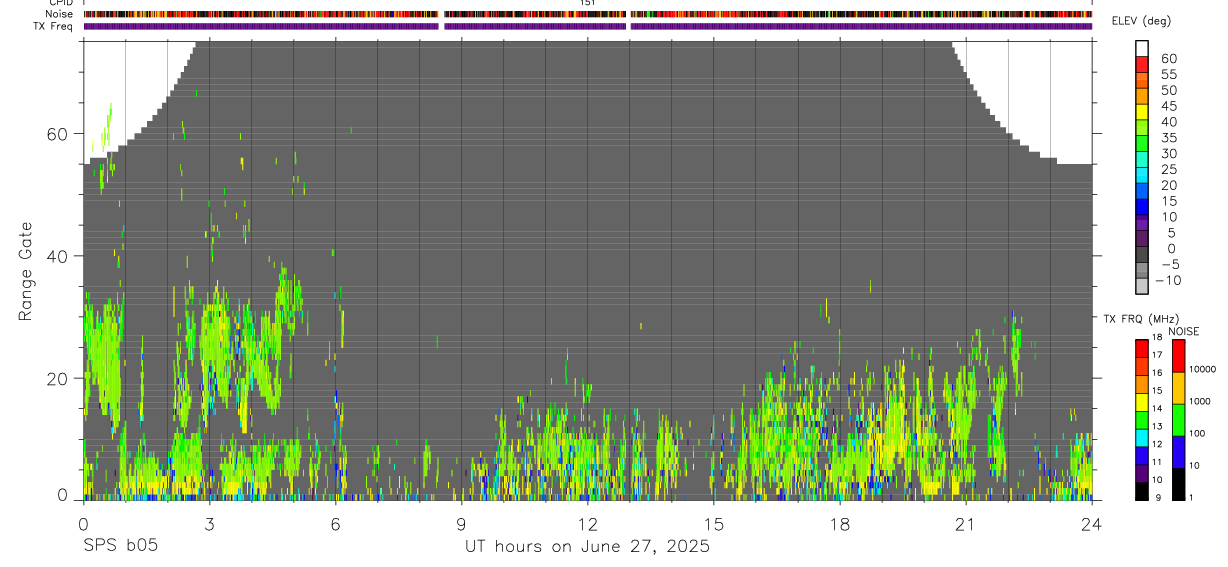Click the '151' CPID value at top
Screen dimensions: 1228x567
click(588, 3)
